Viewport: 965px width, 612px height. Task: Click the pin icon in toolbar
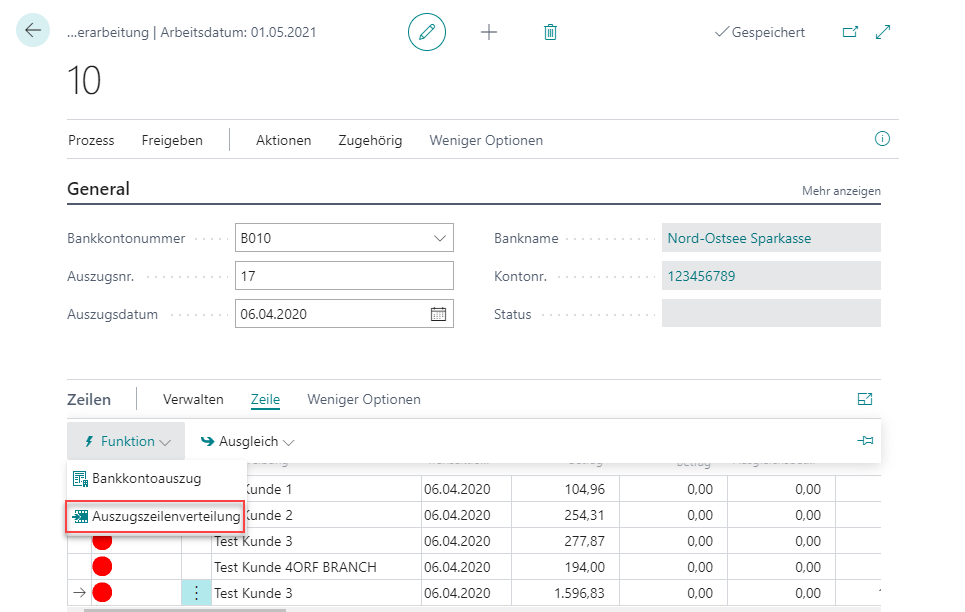pyautogui.click(x=865, y=441)
